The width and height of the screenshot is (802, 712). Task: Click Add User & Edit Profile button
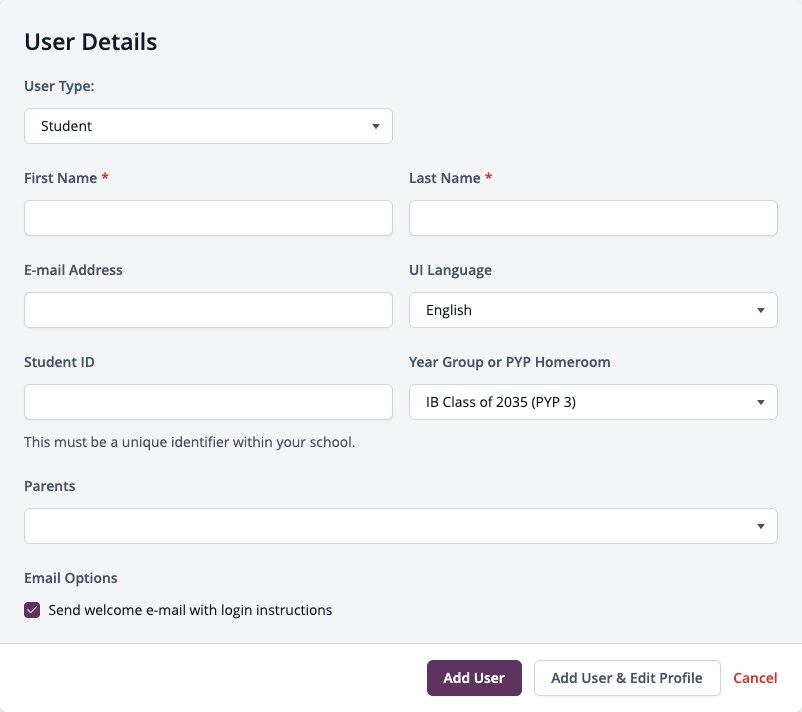[x=627, y=678]
